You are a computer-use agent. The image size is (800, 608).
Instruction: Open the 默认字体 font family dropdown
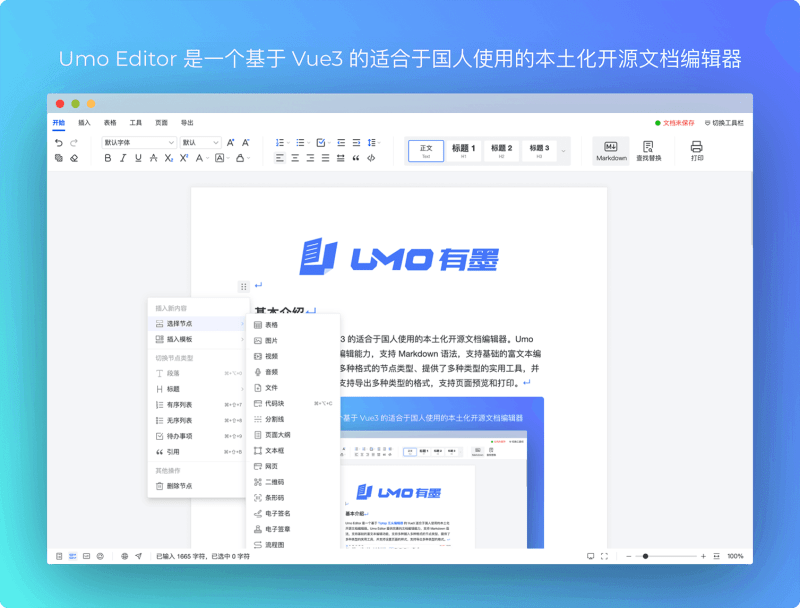coord(137,142)
